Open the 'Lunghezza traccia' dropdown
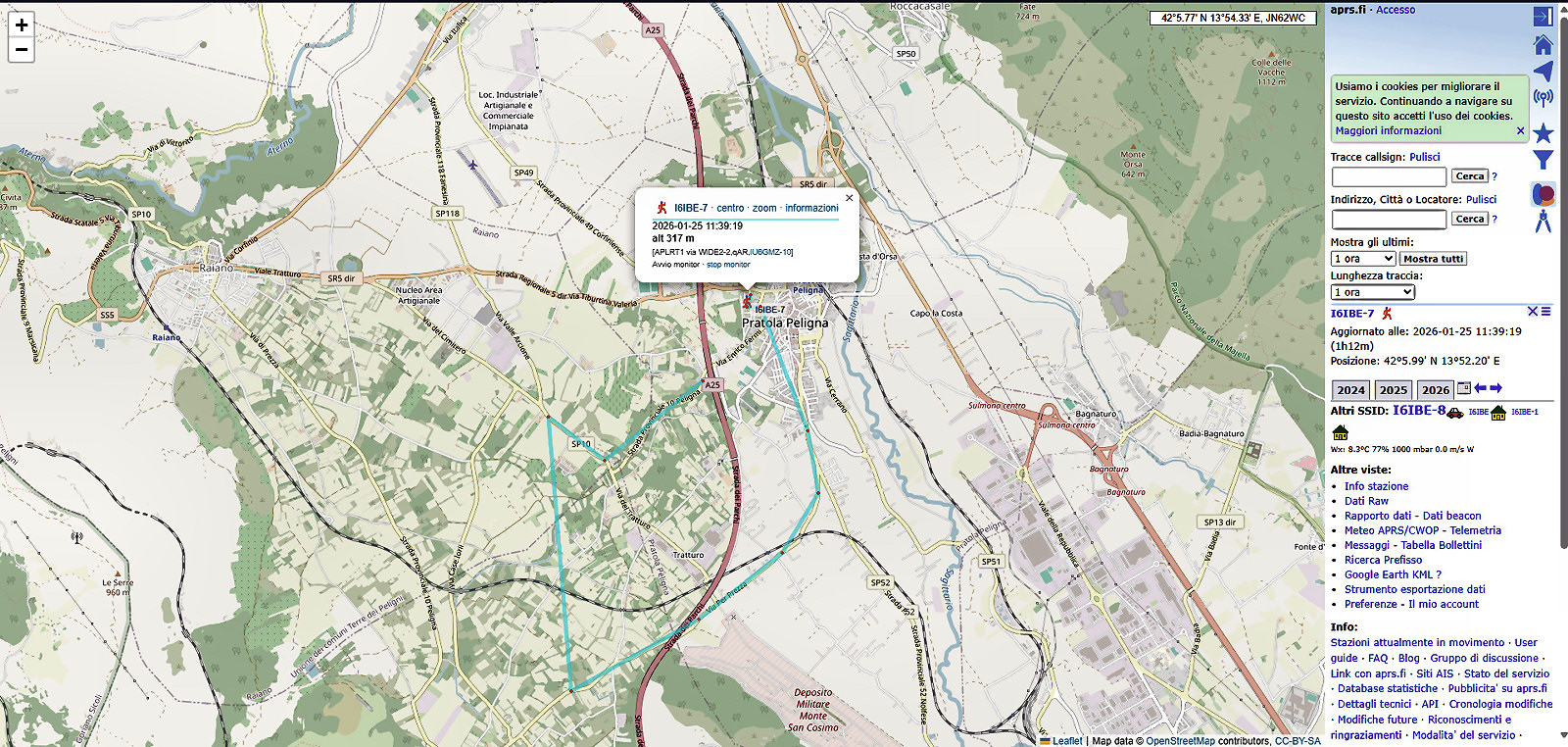The height and width of the screenshot is (747, 1568). [1372, 292]
